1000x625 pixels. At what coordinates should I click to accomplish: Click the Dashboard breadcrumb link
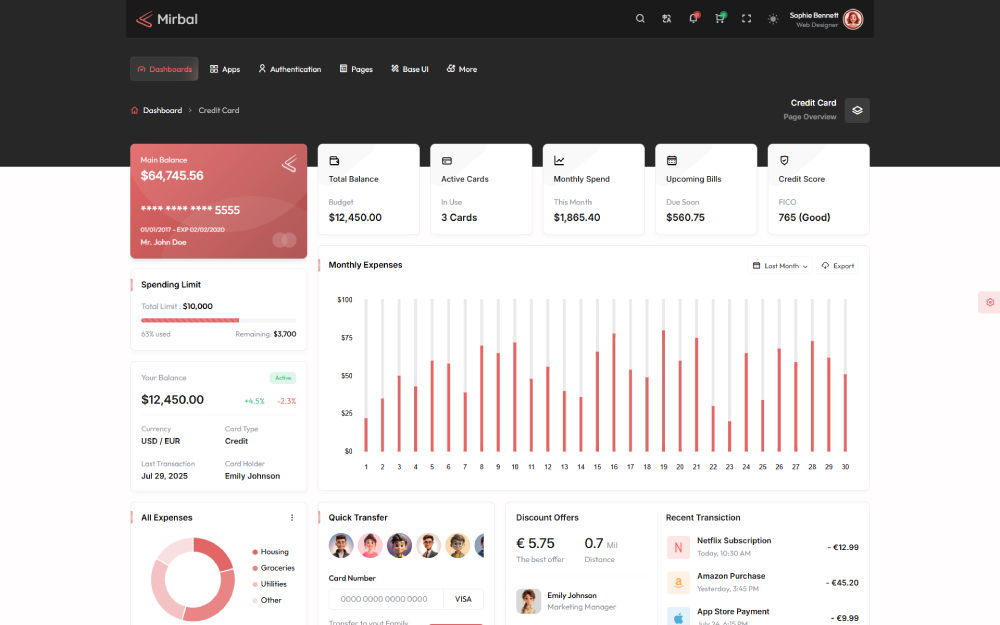click(x=162, y=110)
